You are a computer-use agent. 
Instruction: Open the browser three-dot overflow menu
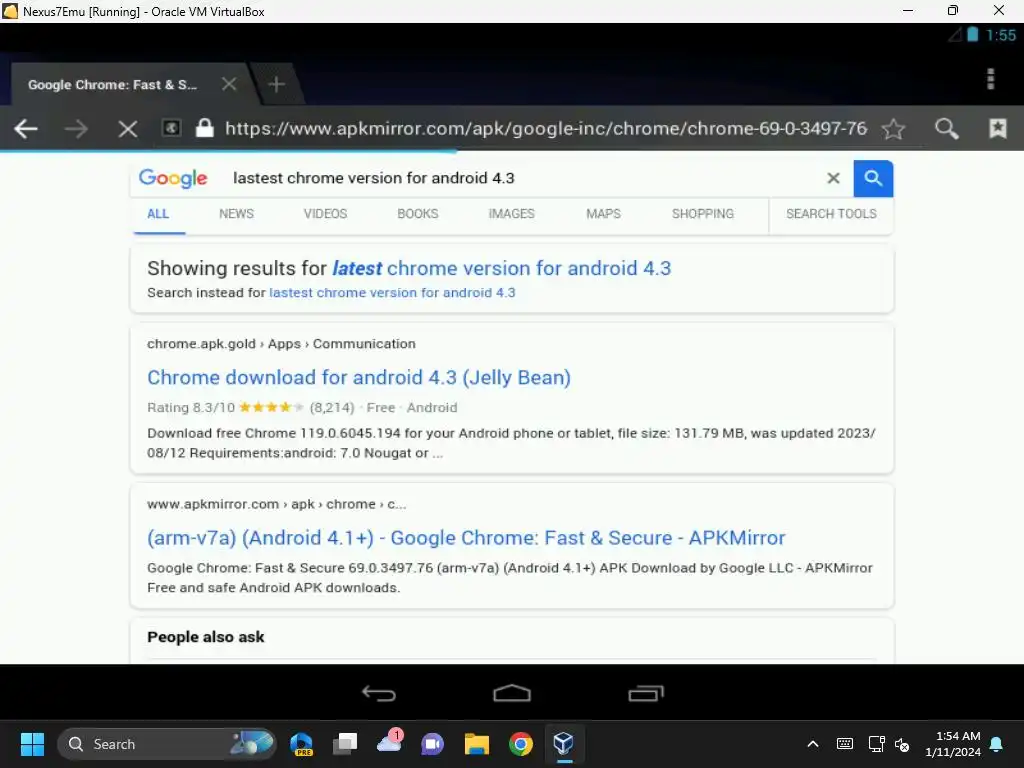pyautogui.click(x=991, y=78)
